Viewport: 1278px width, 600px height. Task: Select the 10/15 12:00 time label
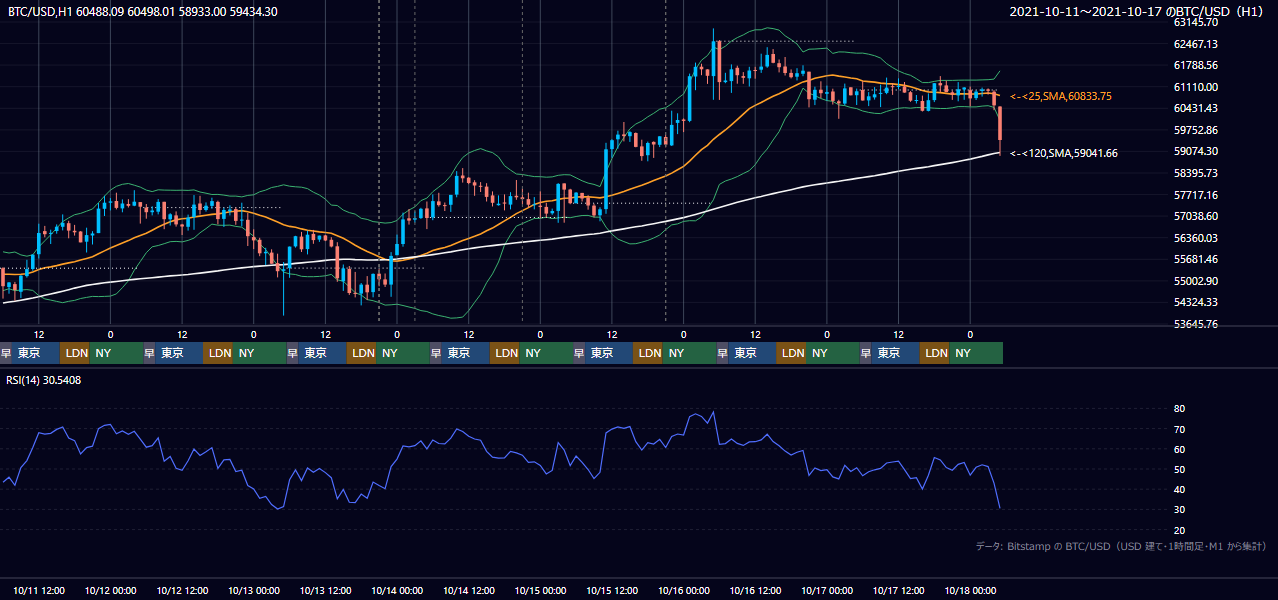pos(612,591)
